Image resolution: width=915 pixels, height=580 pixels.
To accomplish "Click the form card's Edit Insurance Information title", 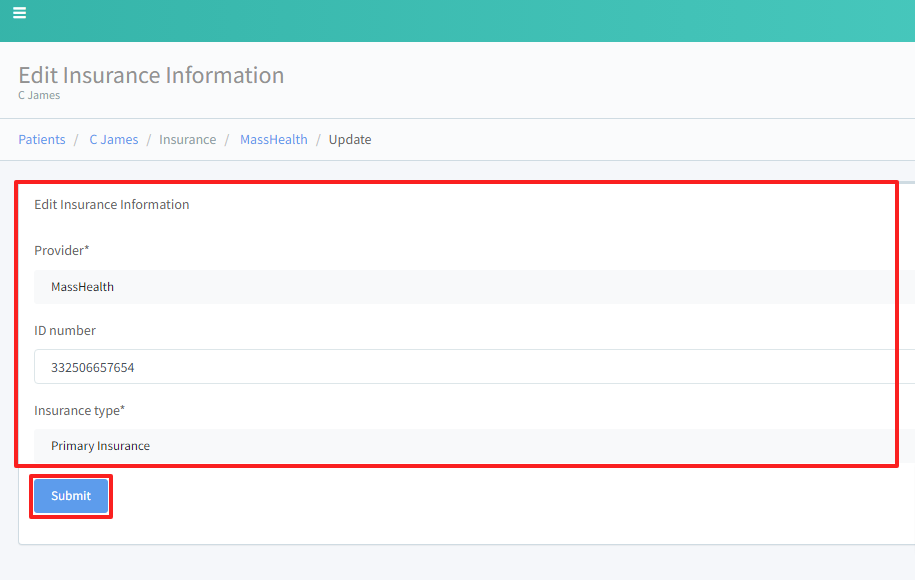I will pos(112,204).
